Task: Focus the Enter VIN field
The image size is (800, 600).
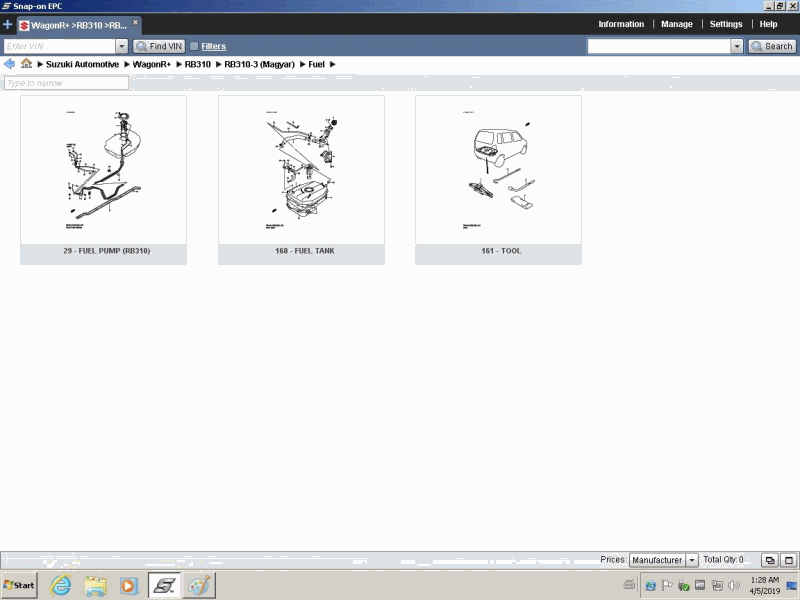Action: 59,46
